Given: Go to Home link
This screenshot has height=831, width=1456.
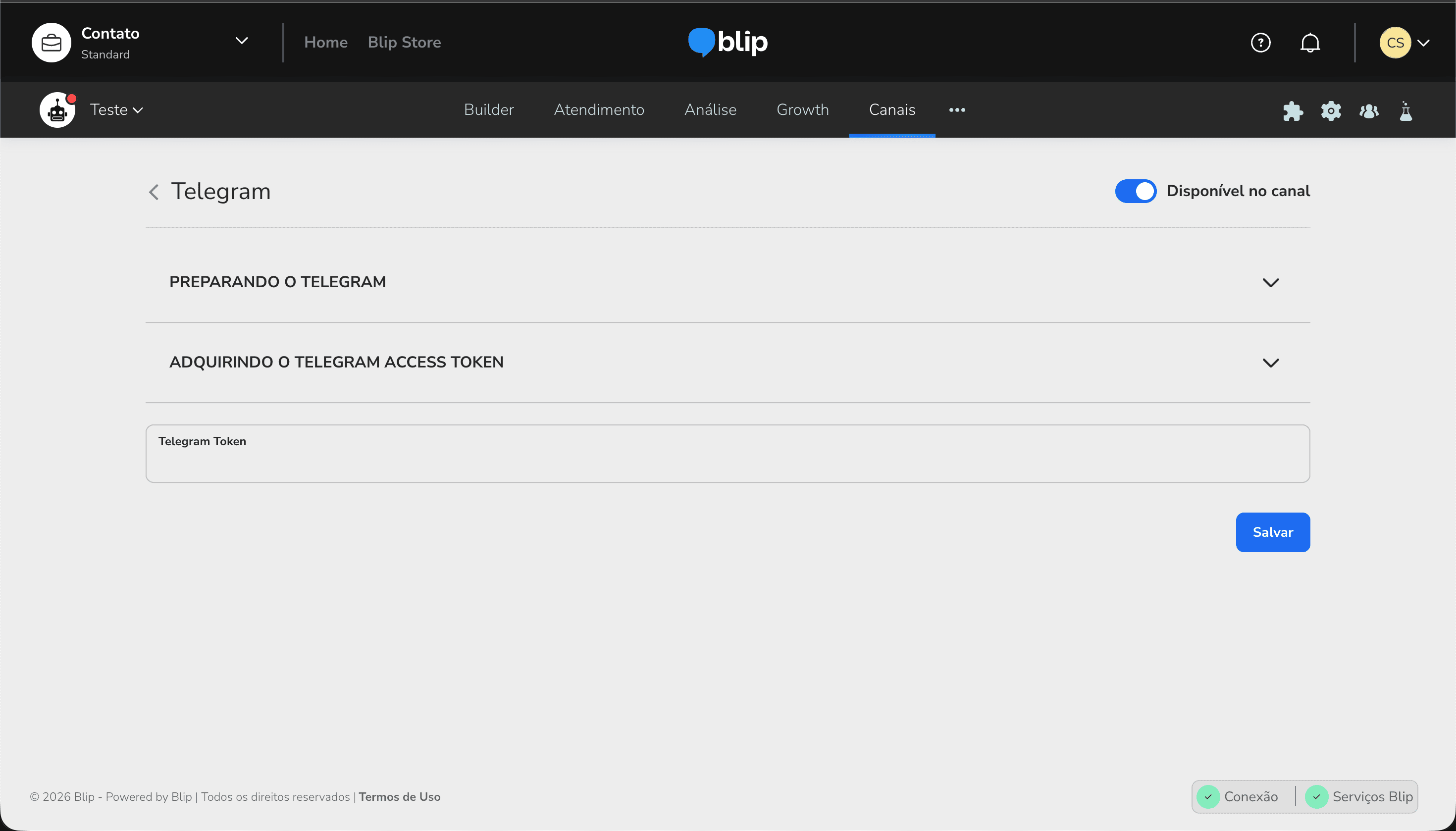Looking at the screenshot, I should coord(325,42).
